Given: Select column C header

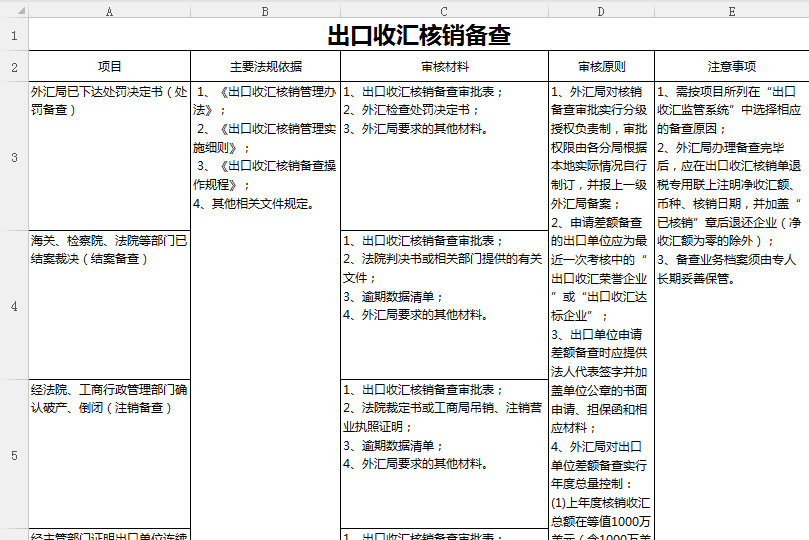Looking at the screenshot, I should (x=444, y=10).
